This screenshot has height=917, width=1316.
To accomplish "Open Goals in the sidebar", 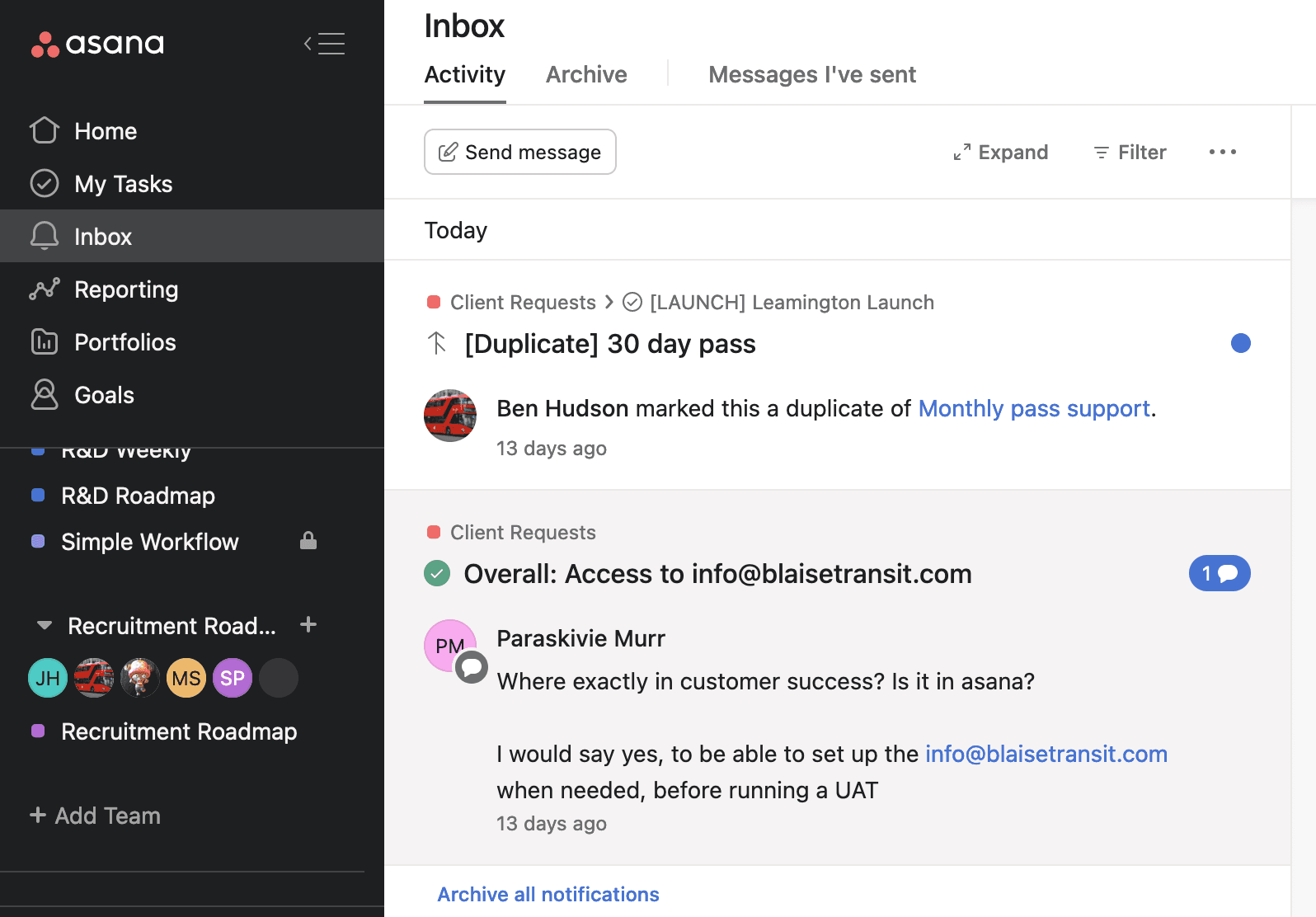I will [192, 394].
